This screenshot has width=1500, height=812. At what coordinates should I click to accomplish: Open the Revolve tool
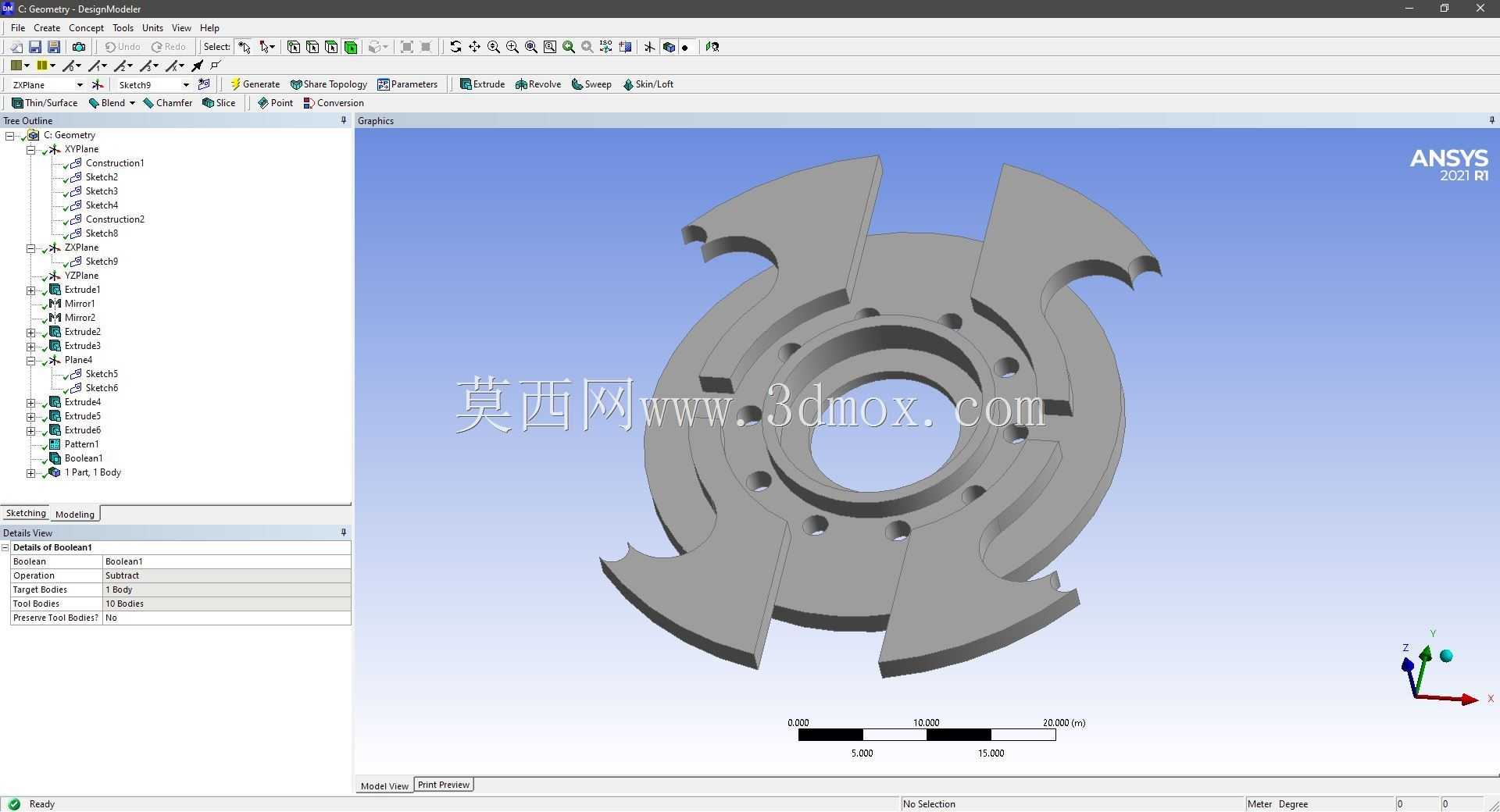point(538,84)
